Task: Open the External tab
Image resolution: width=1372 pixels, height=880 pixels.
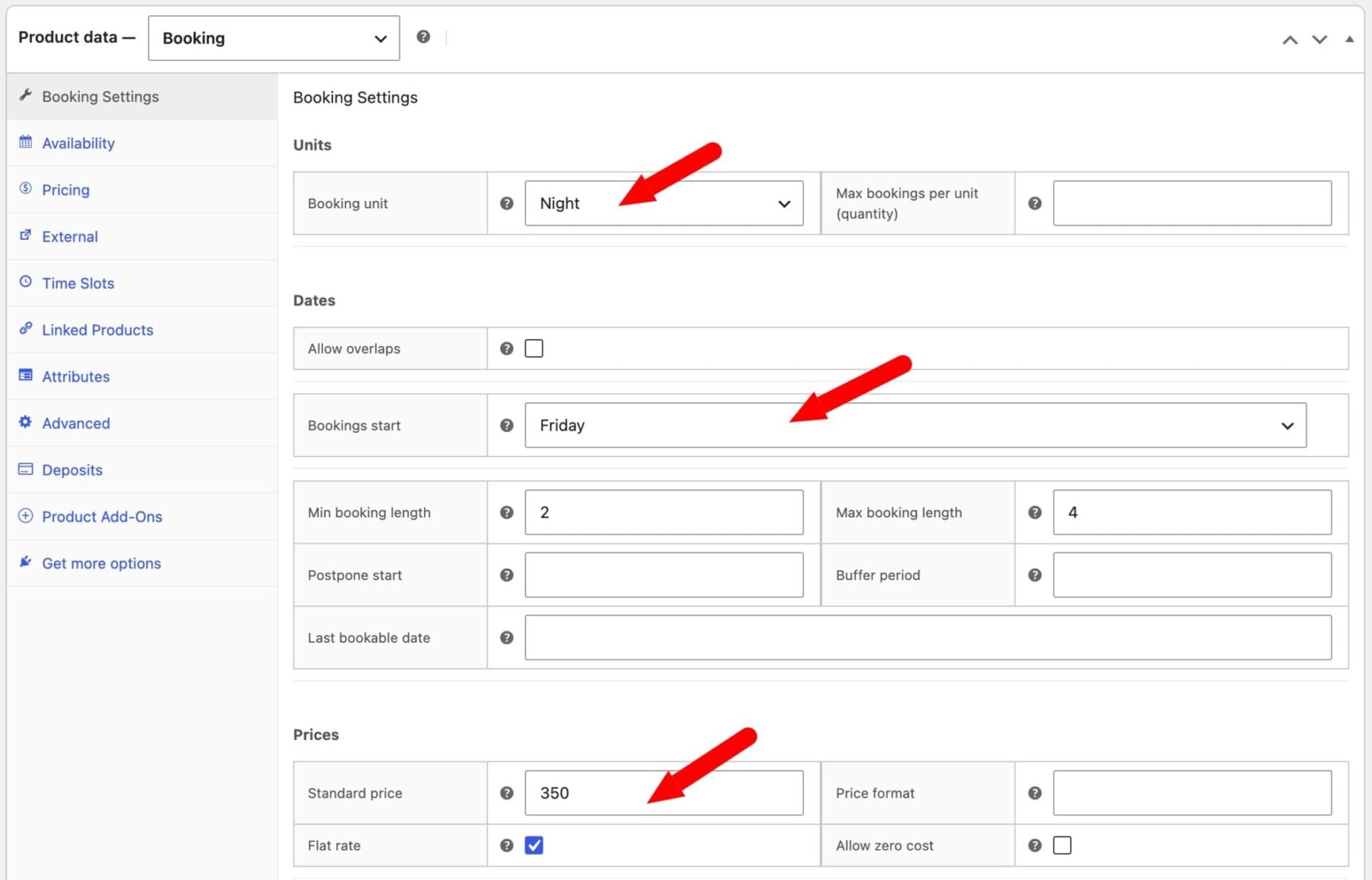Action: tap(142, 236)
